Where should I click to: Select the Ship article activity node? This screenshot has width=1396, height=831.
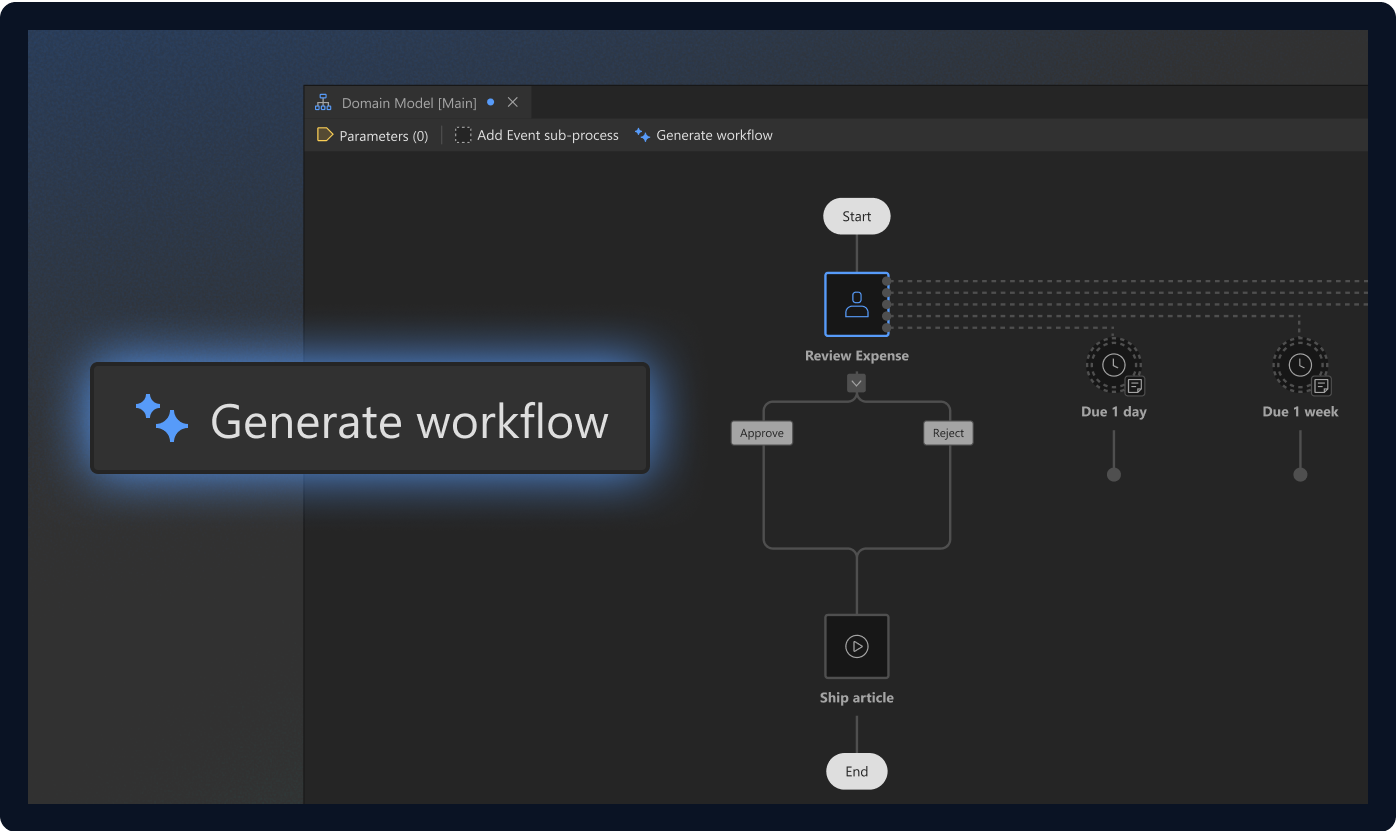856,646
